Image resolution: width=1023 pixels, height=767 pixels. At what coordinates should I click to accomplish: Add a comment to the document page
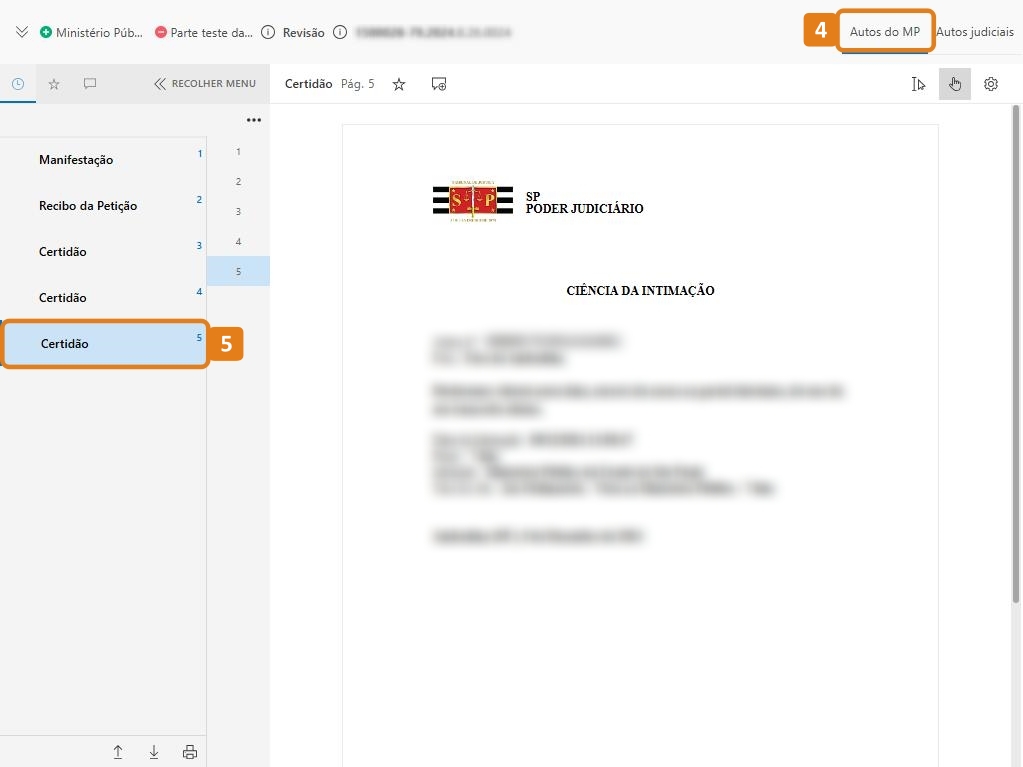(x=439, y=84)
